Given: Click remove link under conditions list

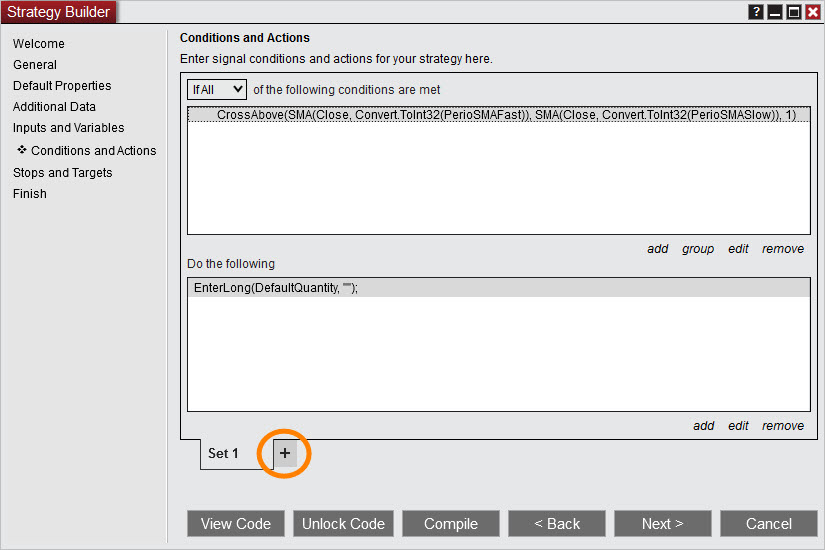Looking at the screenshot, I should point(783,249).
